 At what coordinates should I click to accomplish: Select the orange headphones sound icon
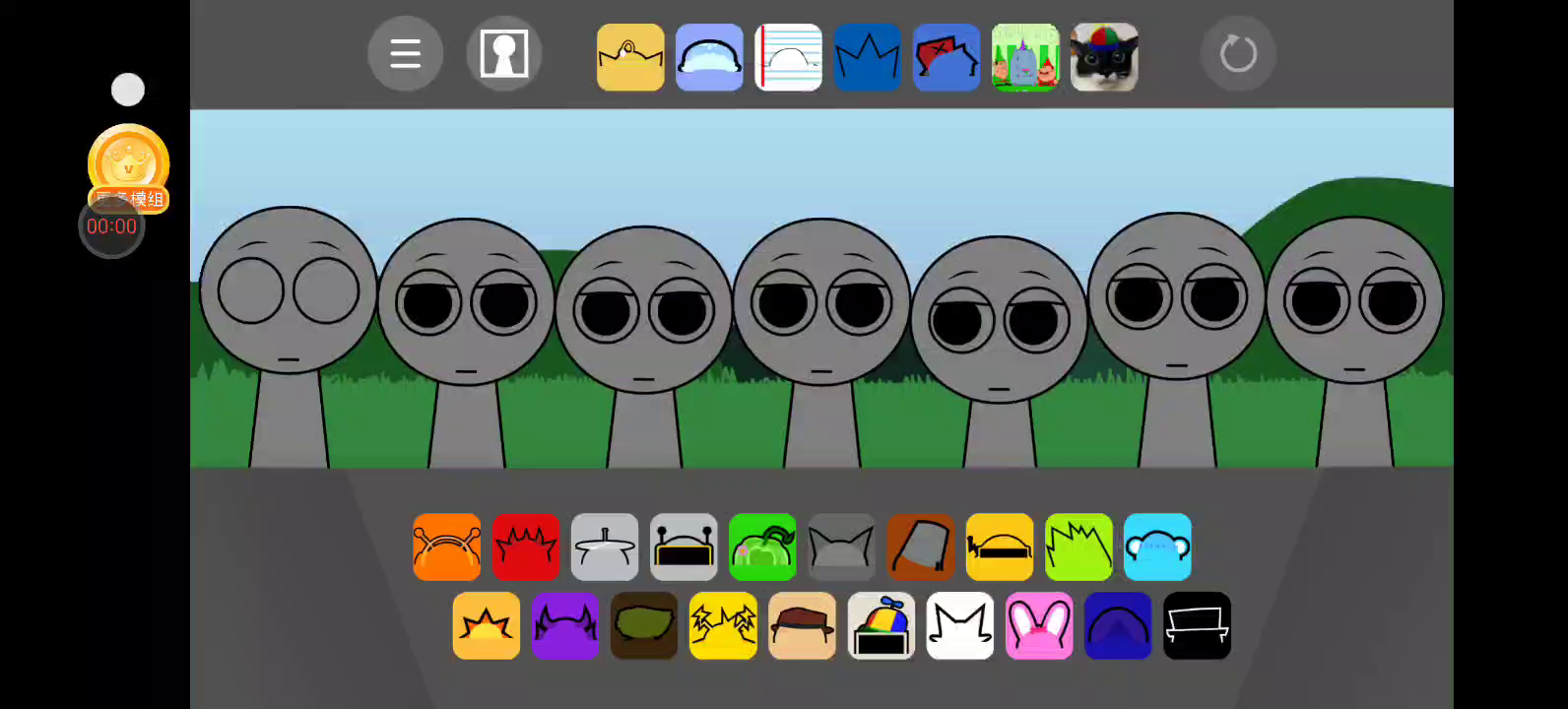click(447, 547)
